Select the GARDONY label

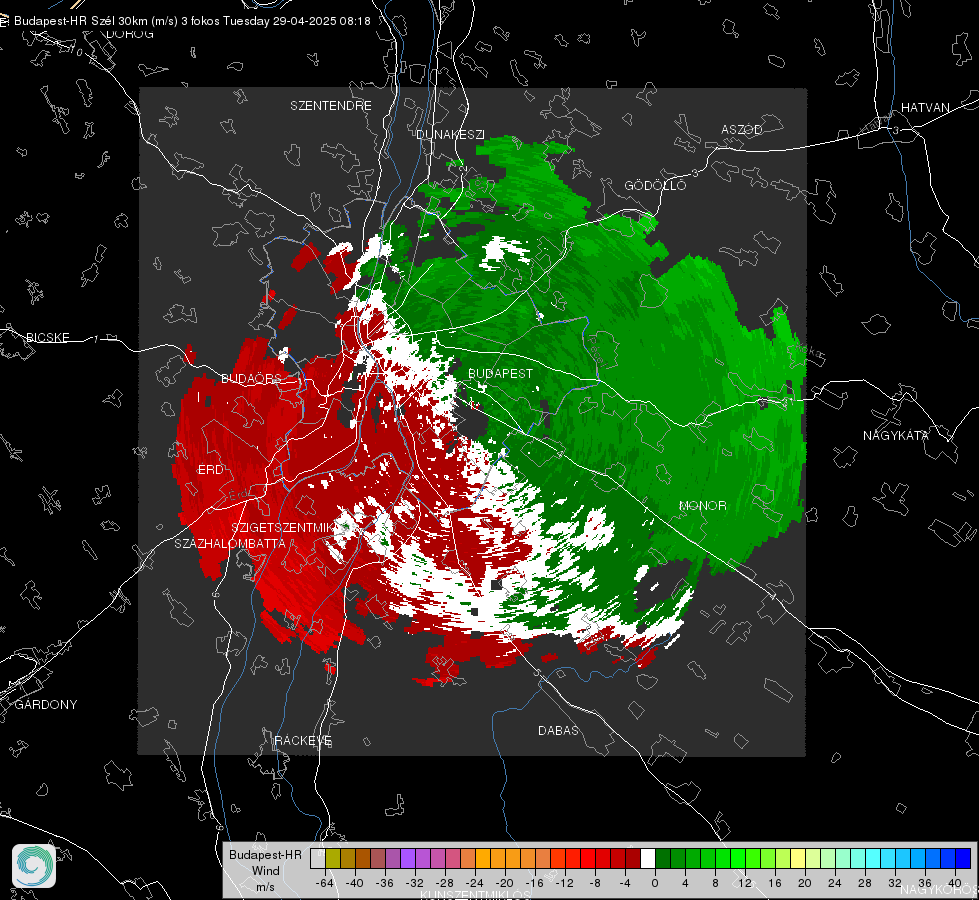[x=46, y=705]
